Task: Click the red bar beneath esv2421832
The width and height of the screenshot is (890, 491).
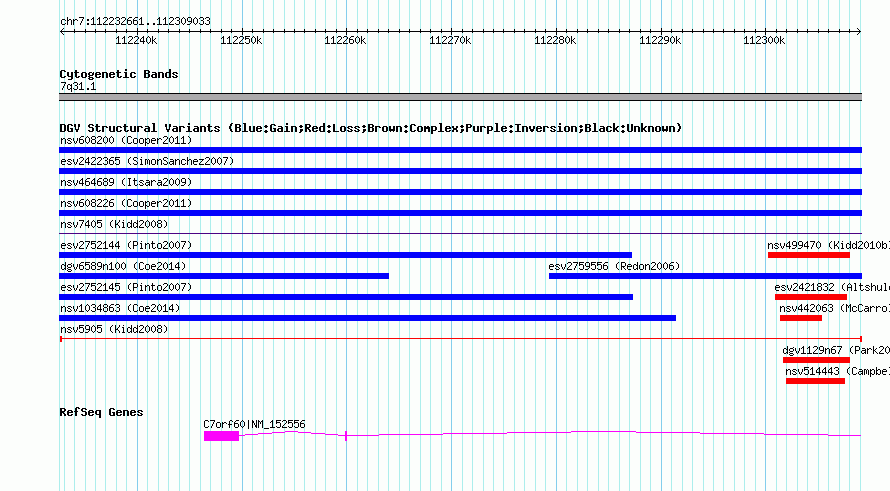Action: pyautogui.click(x=811, y=297)
